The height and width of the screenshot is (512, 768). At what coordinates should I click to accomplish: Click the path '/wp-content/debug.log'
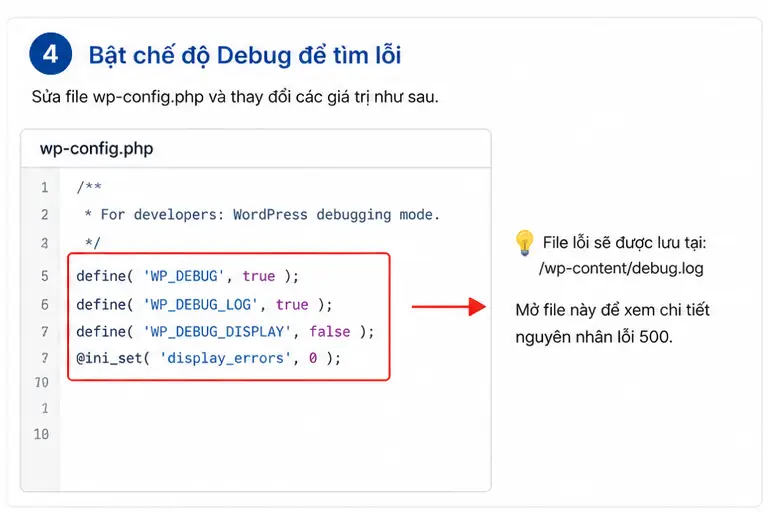(621, 268)
